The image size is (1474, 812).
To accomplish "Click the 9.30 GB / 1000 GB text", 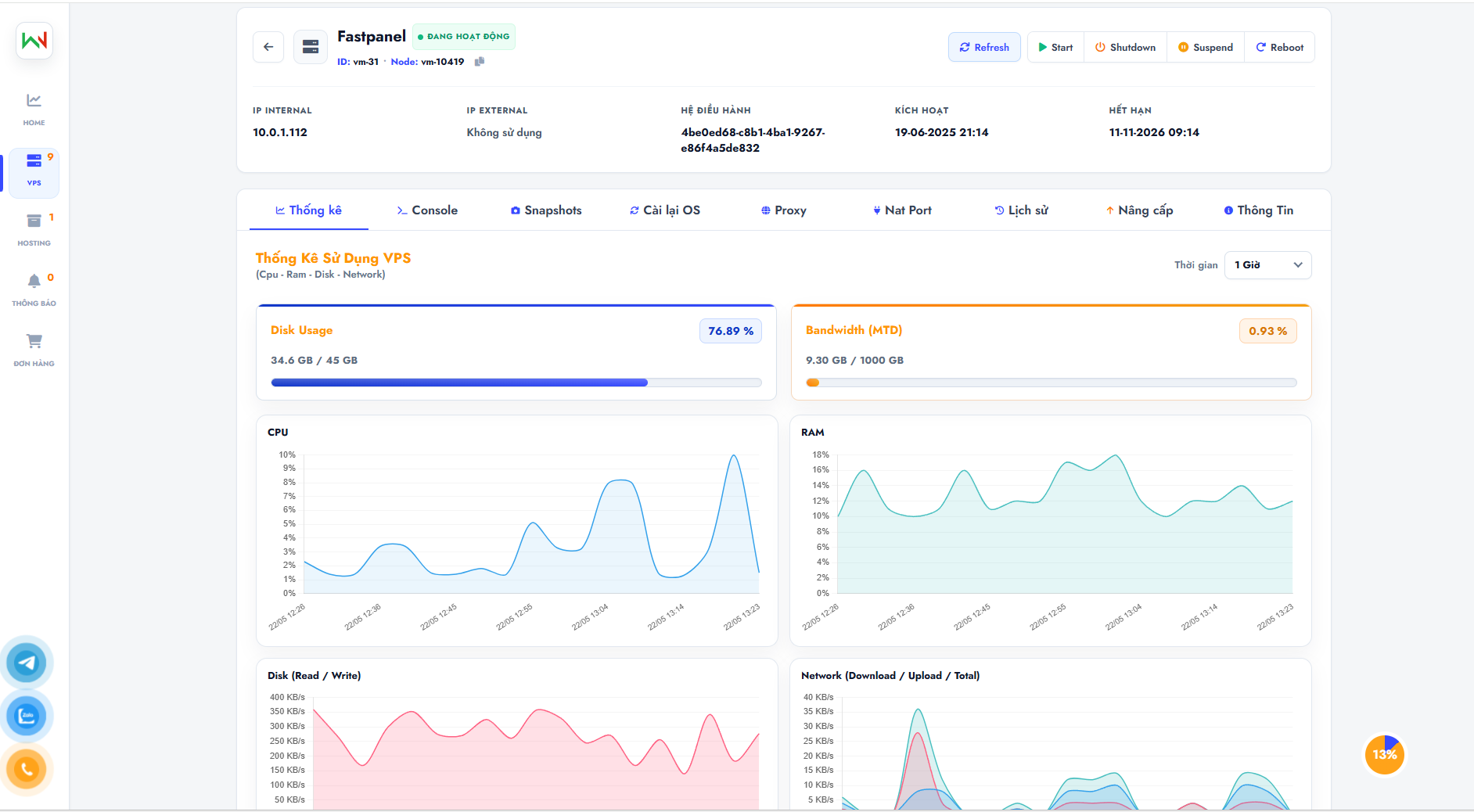I will pyautogui.click(x=854, y=361).
